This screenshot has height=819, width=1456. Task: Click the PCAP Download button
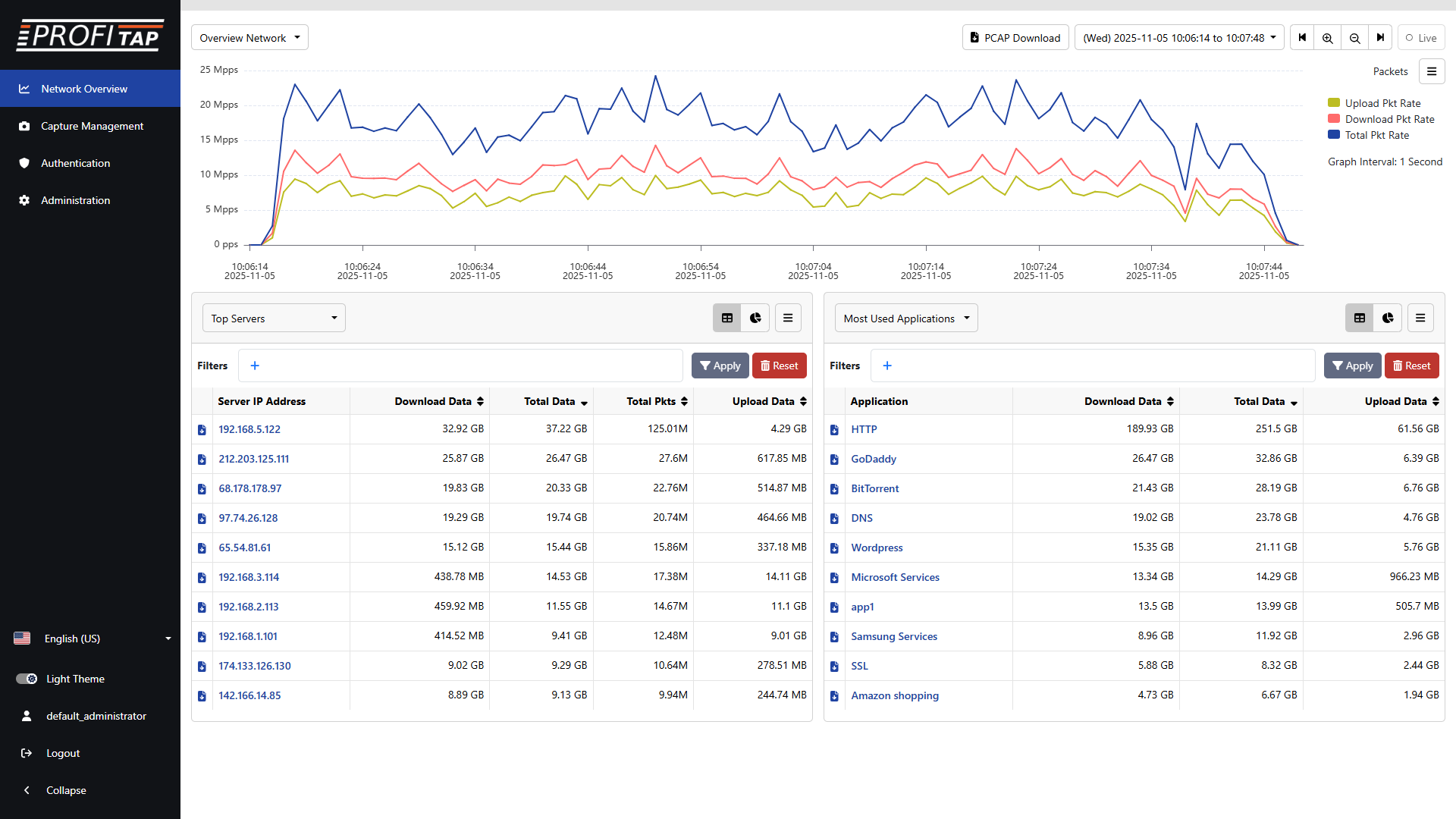[x=1015, y=38]
